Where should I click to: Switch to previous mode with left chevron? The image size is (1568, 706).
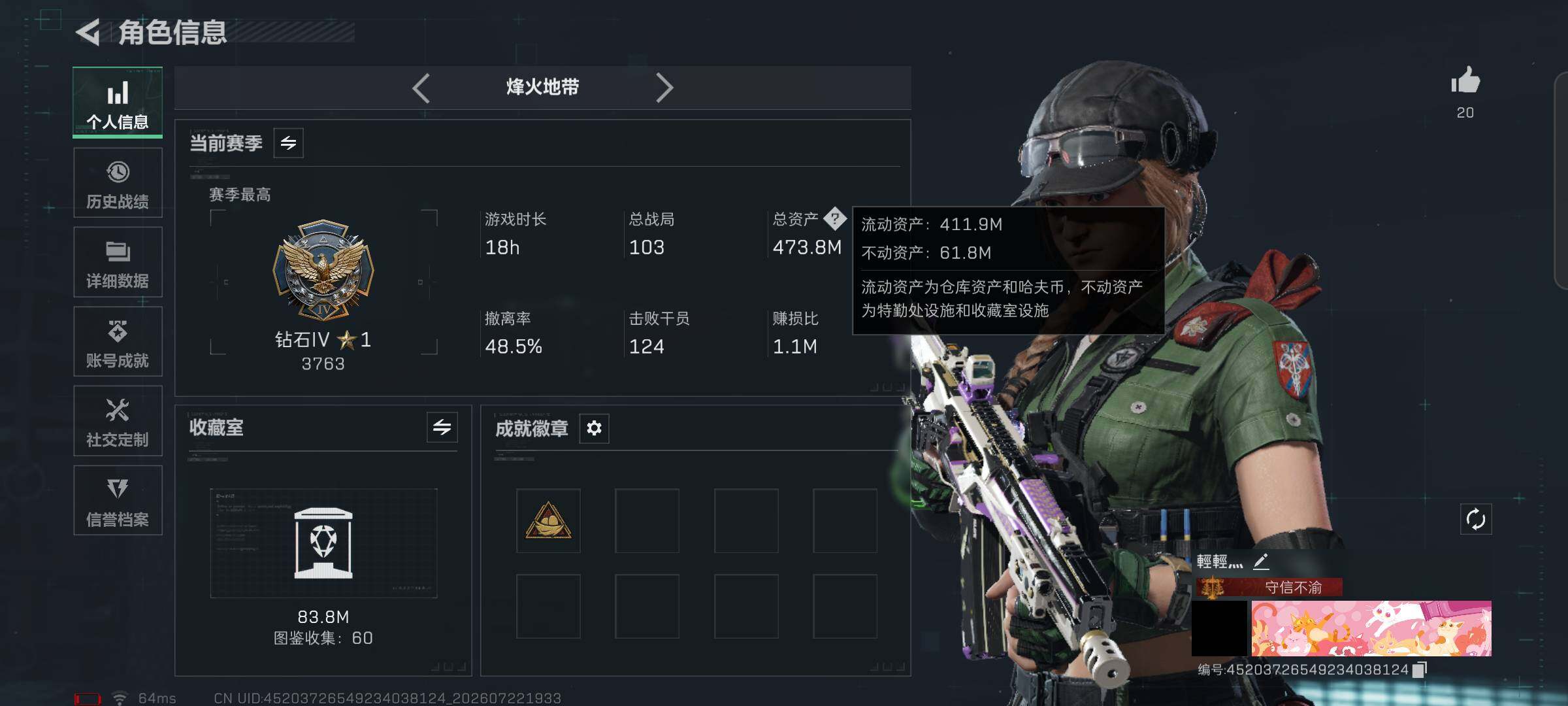pyautogui.click(x=421, y=88)
